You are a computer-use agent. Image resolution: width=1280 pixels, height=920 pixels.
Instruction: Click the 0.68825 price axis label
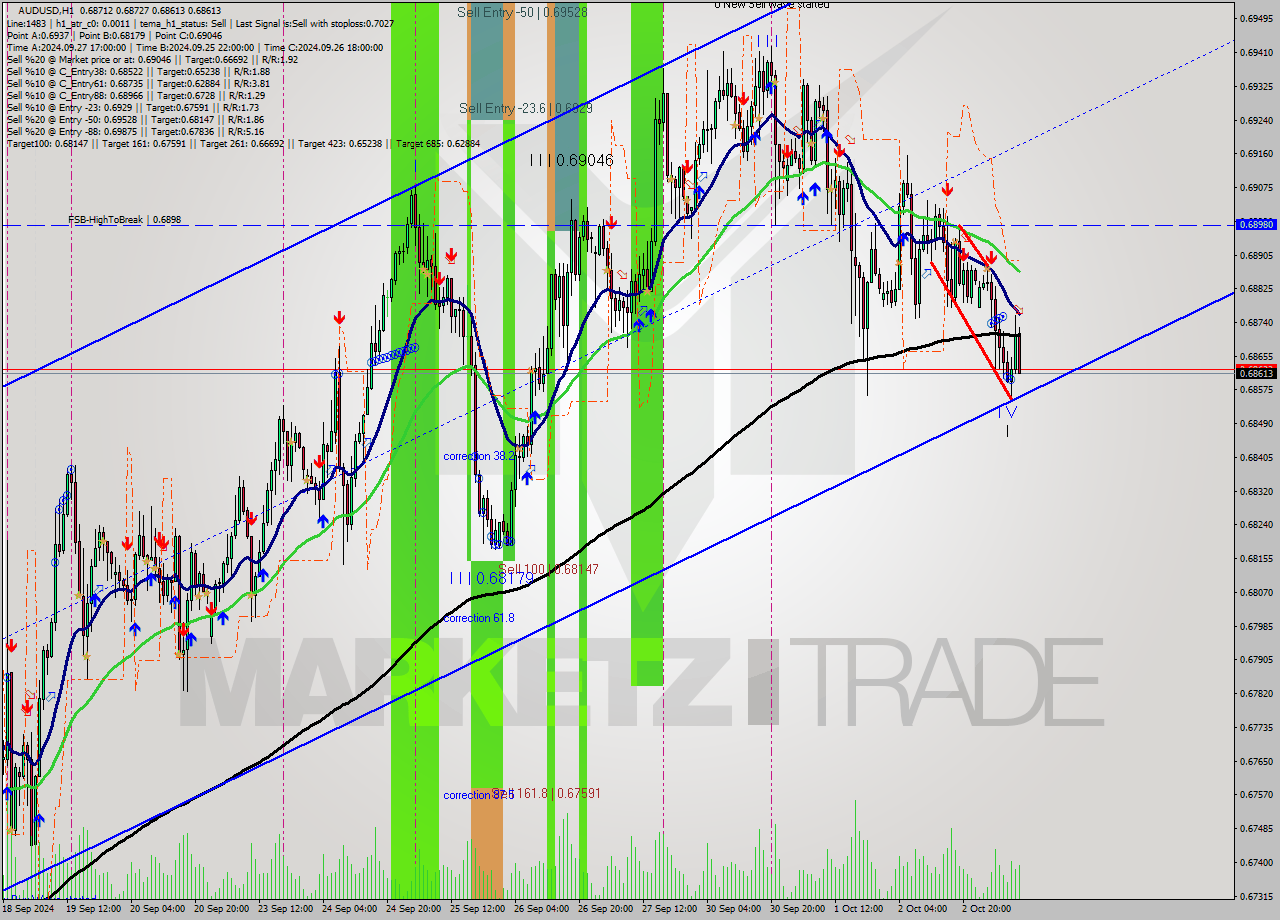click(1256, 289)
